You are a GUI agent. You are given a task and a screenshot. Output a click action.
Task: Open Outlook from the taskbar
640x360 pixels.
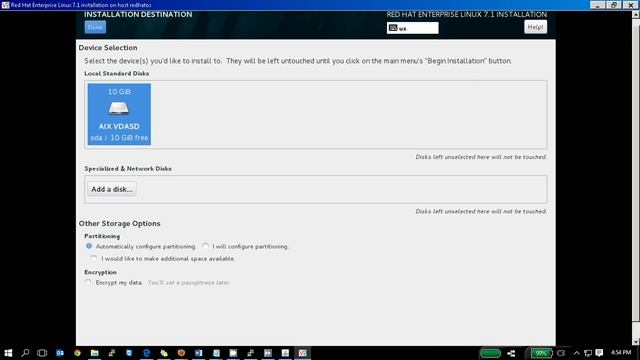[60, 353]
